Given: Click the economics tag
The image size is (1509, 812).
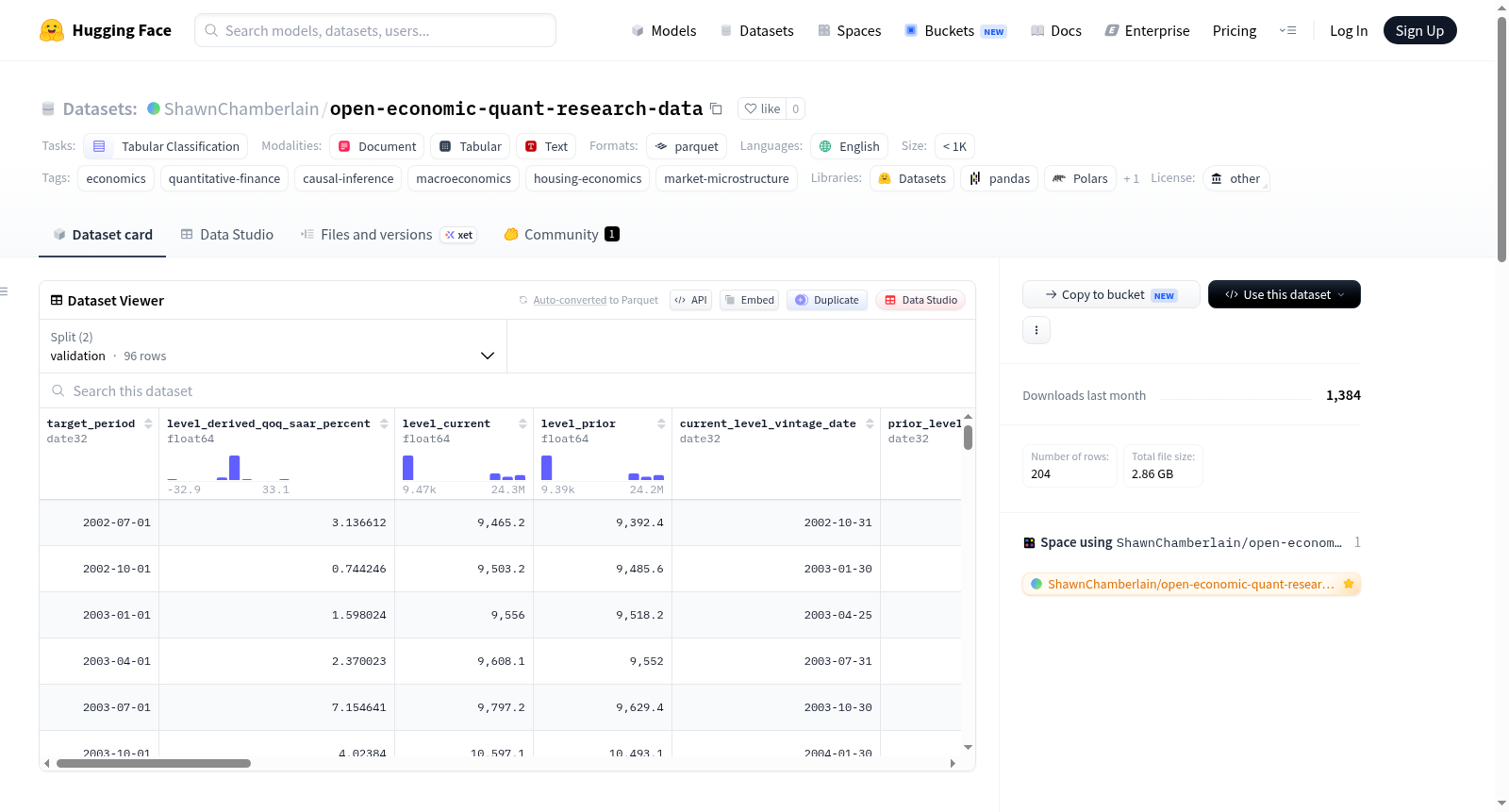Looking at the screenshot, I should (x=116, y=178).
